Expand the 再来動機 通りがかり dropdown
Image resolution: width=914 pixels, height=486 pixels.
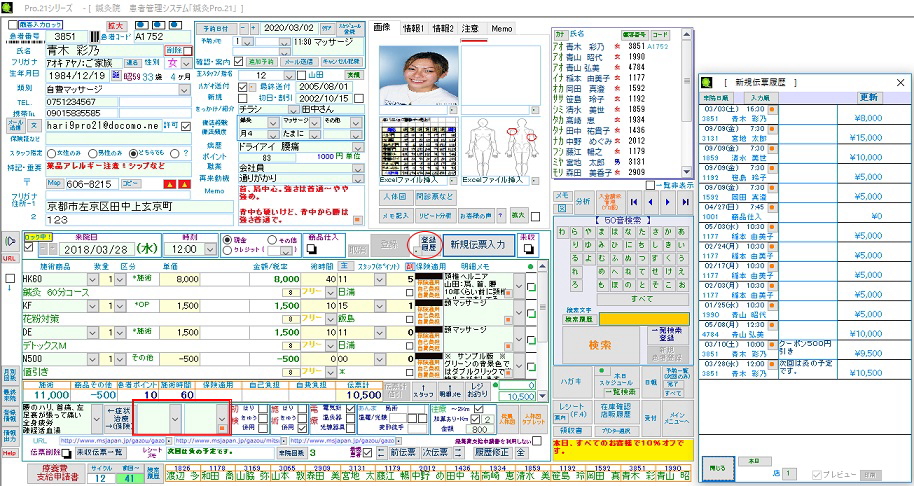click(x=360, y=178)
